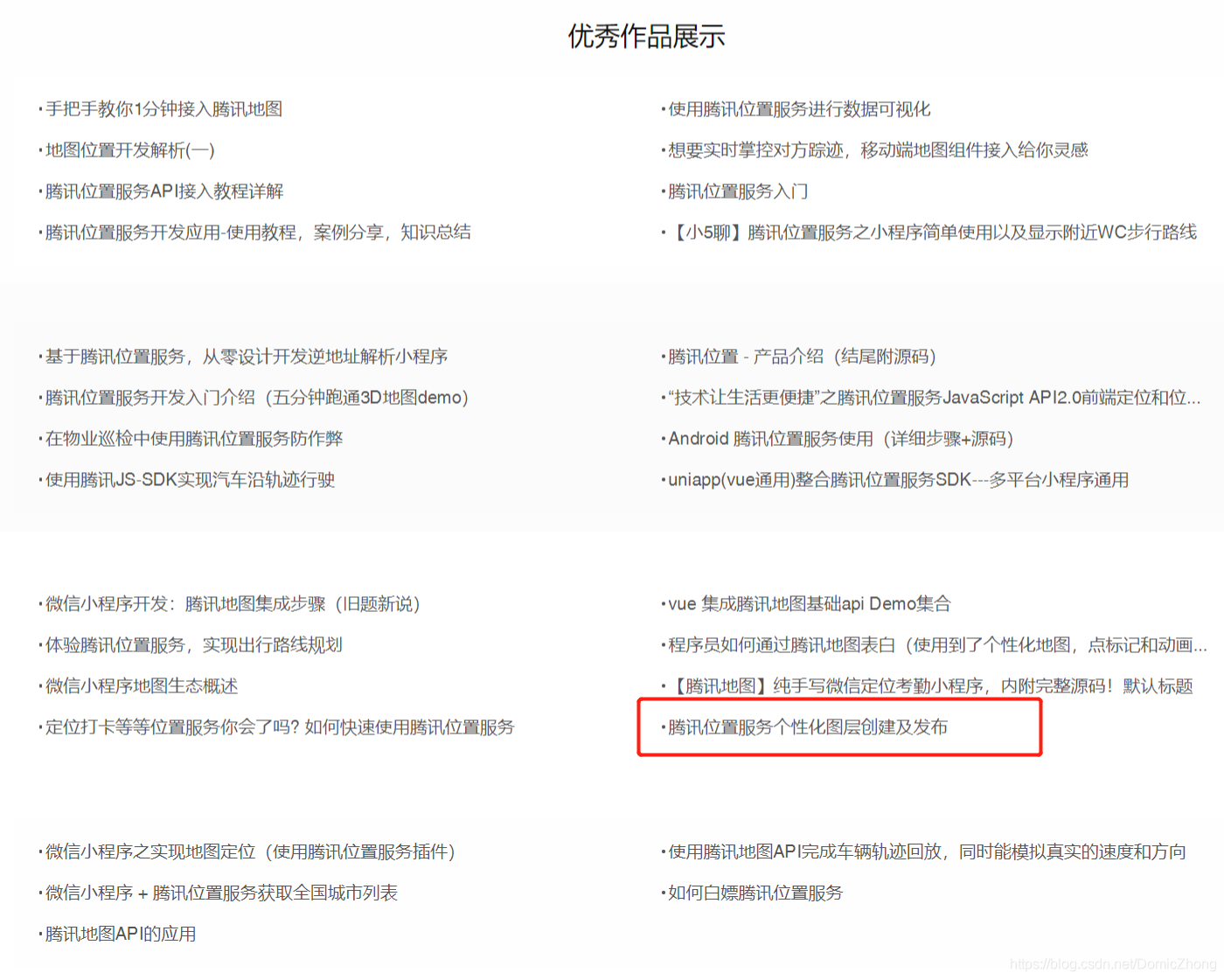1224x980 pixels.
Task: Open article 手把手教你1分钟接入腾讯地图
Action: click(164, 109)
